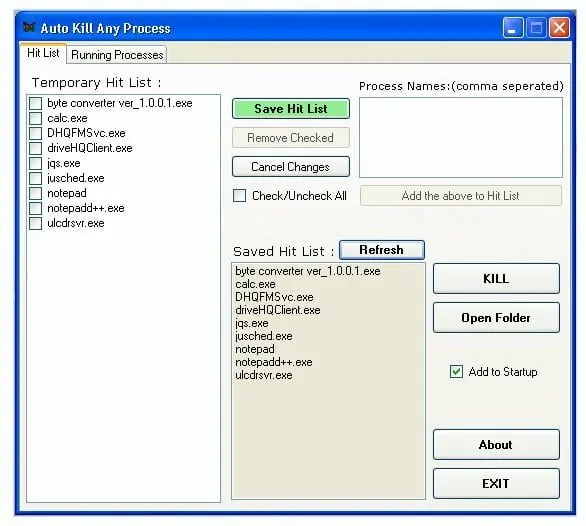Check the calc.exe checkbox

(x=36, y=118)
